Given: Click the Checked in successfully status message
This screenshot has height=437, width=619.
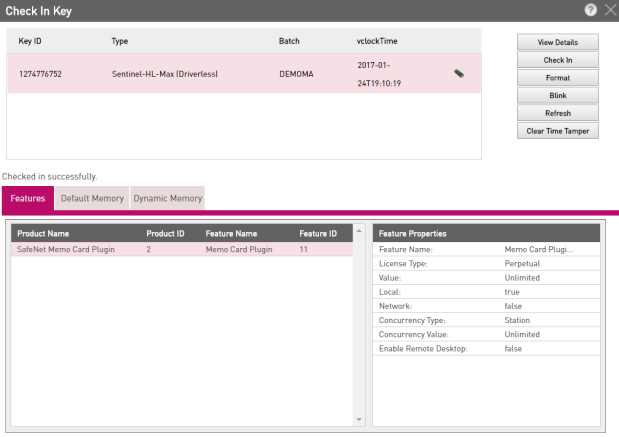Looking at the screenshot, I should click(x=49, y=176).
